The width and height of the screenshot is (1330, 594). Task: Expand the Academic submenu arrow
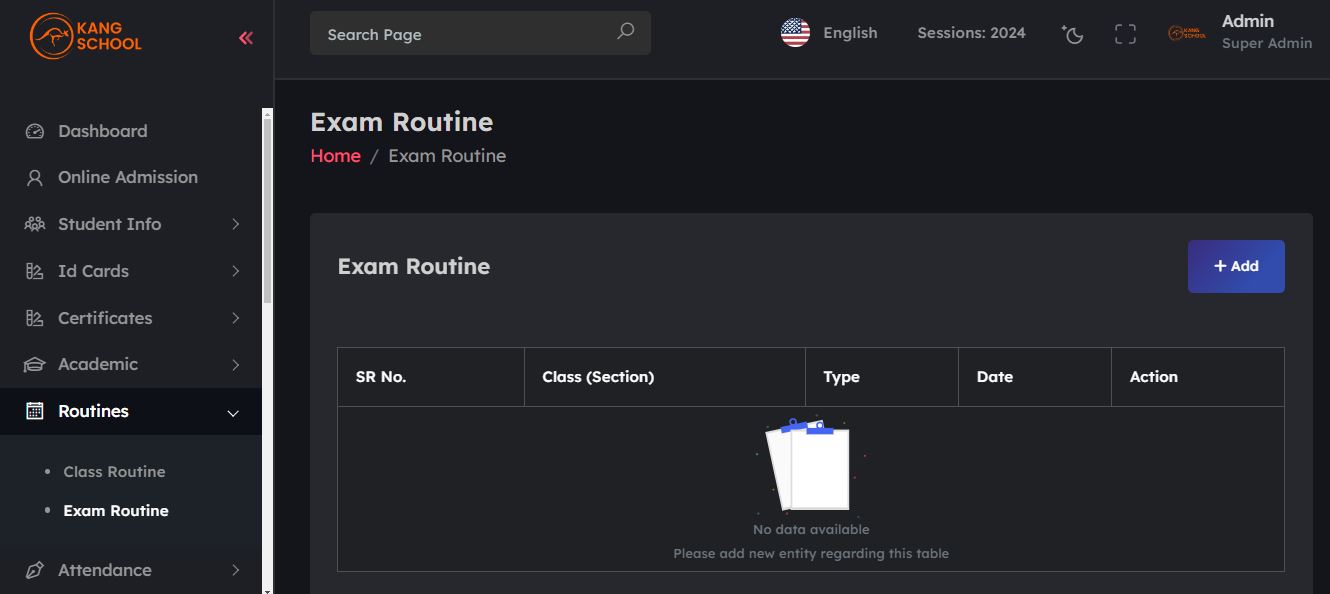[x=236, y=365]
